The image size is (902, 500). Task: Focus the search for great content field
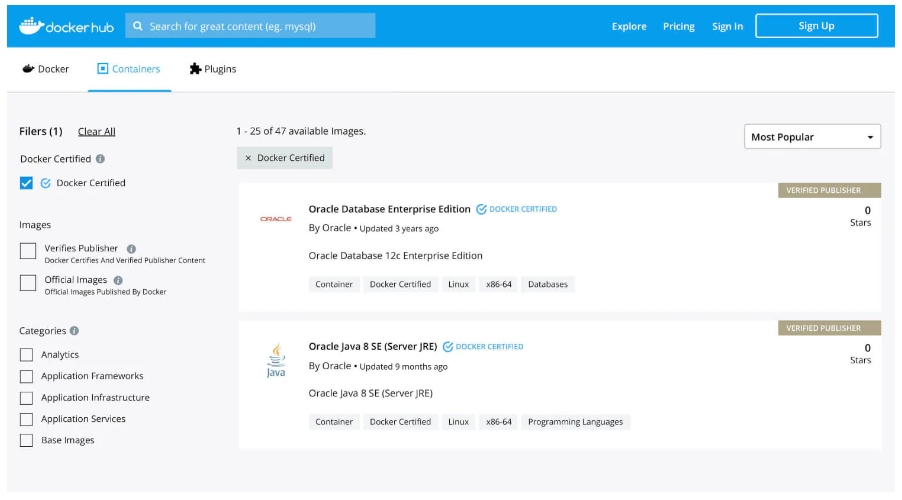[250, 26]
